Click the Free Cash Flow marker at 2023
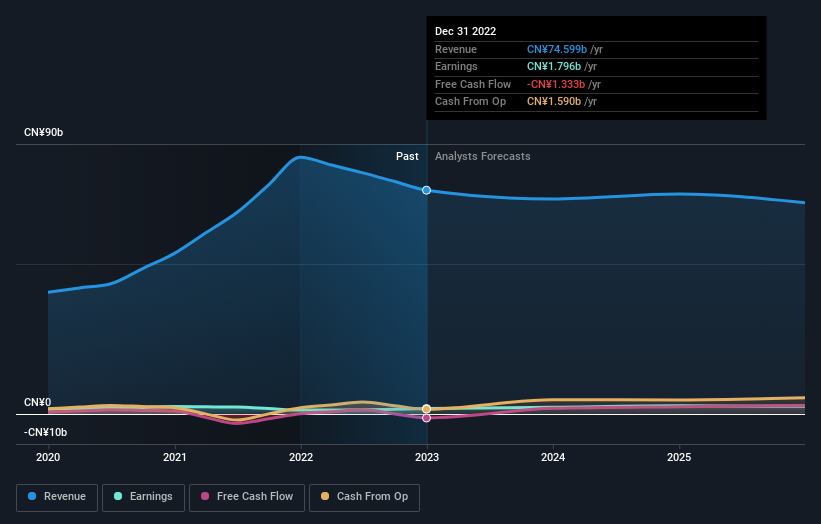Image resolution: width=821 pixels, height=524 pixels. [427, 418]
